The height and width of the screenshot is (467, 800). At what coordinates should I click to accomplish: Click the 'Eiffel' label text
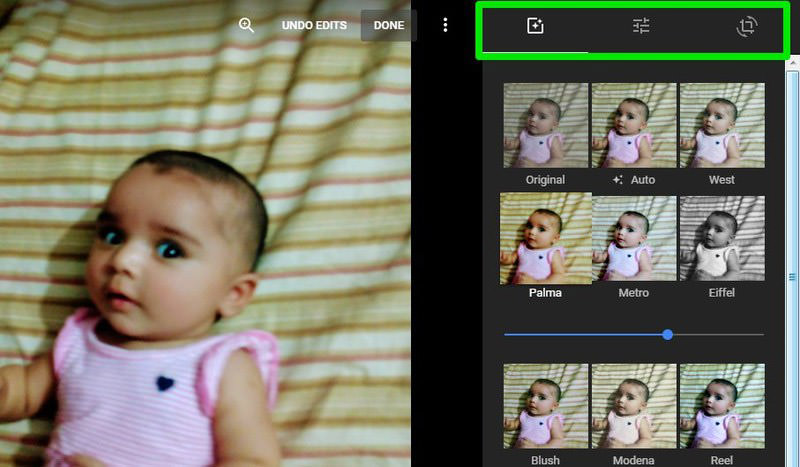722,293
